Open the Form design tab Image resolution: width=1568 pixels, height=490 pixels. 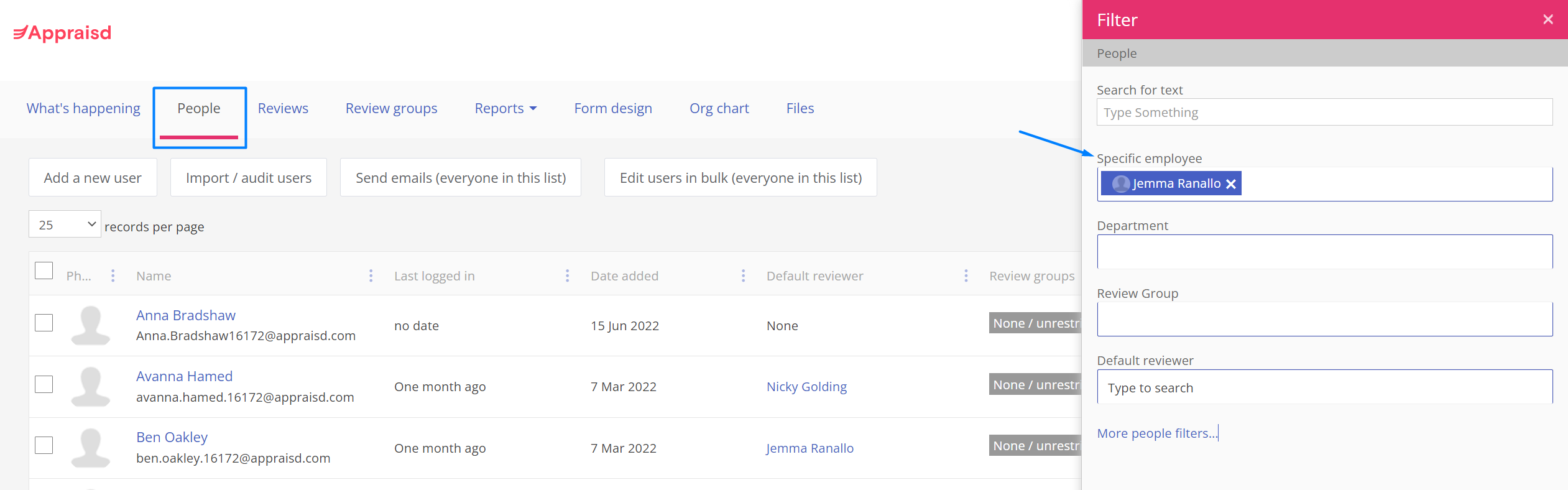[x=613, y=108]
